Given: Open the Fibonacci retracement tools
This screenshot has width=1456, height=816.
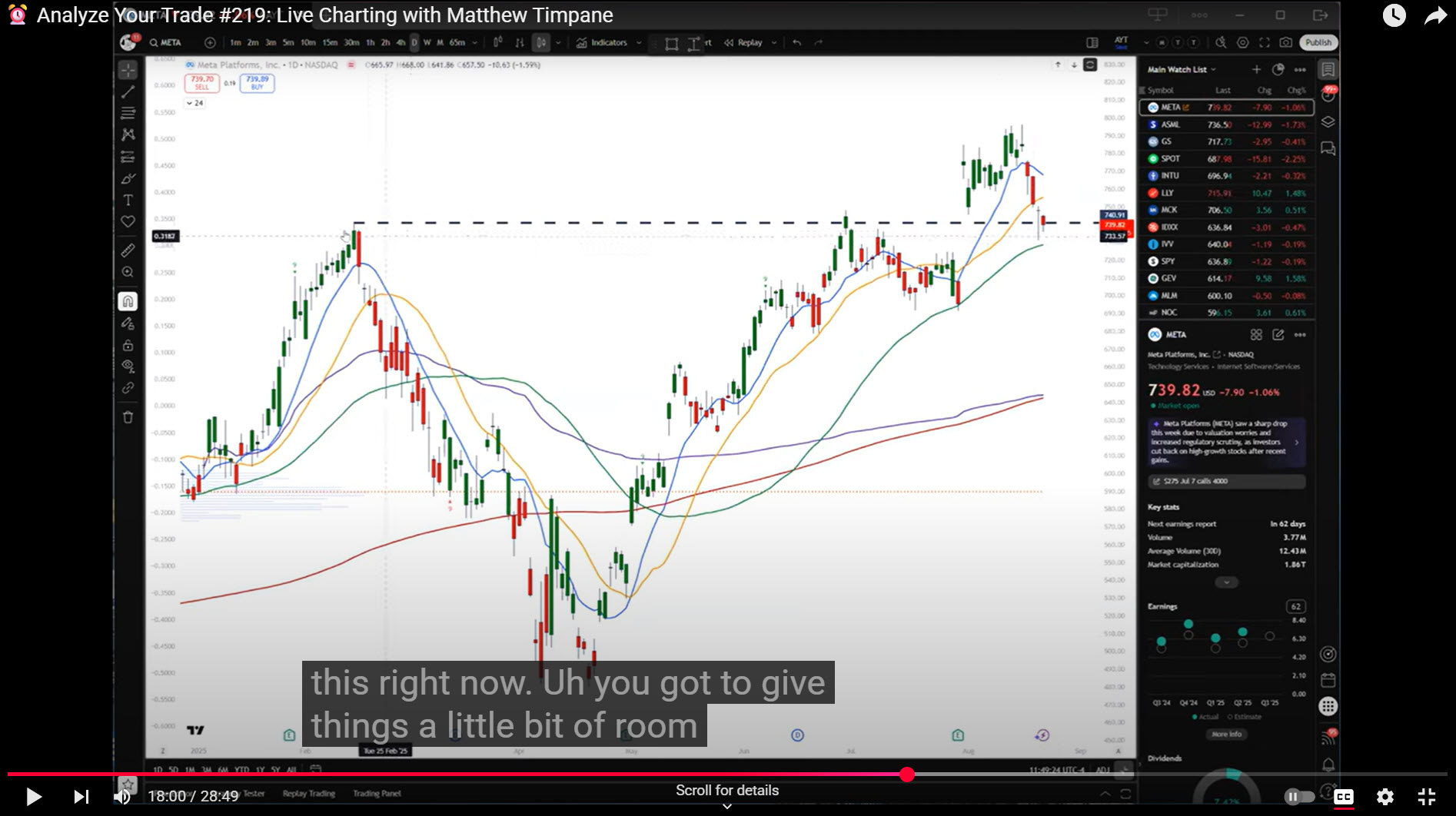Looking at the screenshot, I should 128,113.
